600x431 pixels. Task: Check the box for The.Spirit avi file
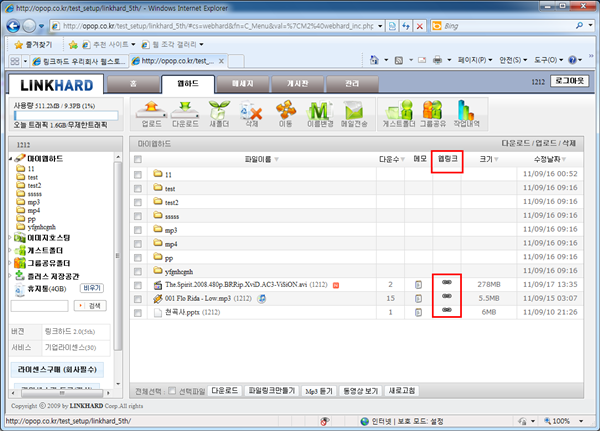138,286
